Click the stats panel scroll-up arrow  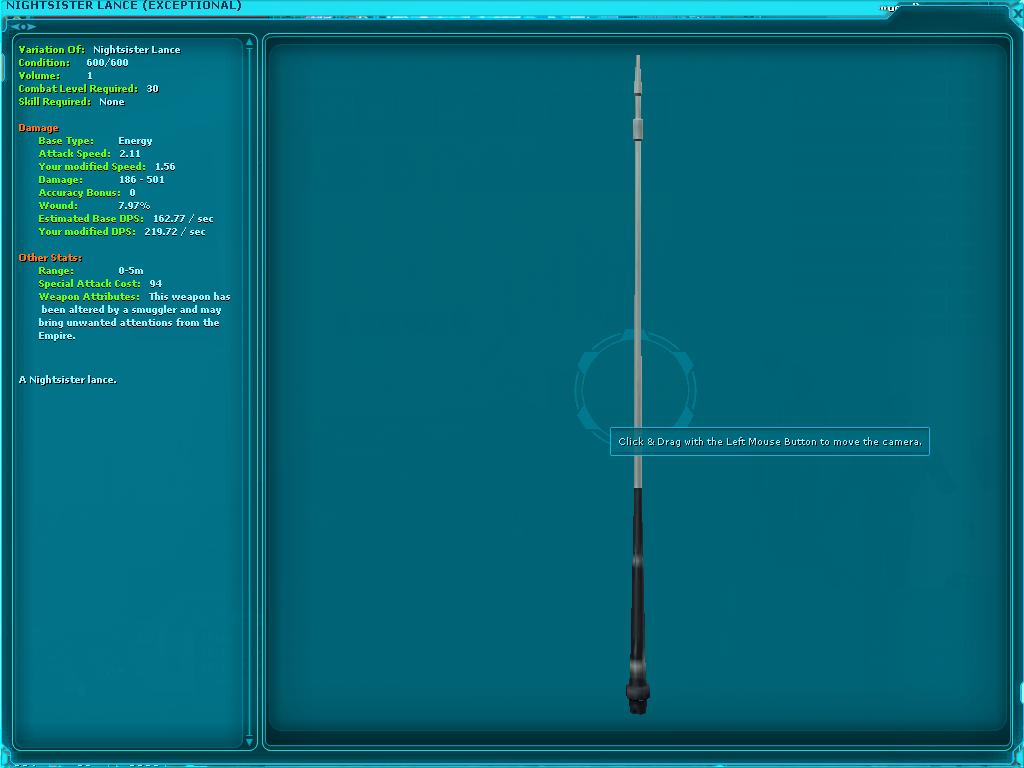click(x=249, y=43)
